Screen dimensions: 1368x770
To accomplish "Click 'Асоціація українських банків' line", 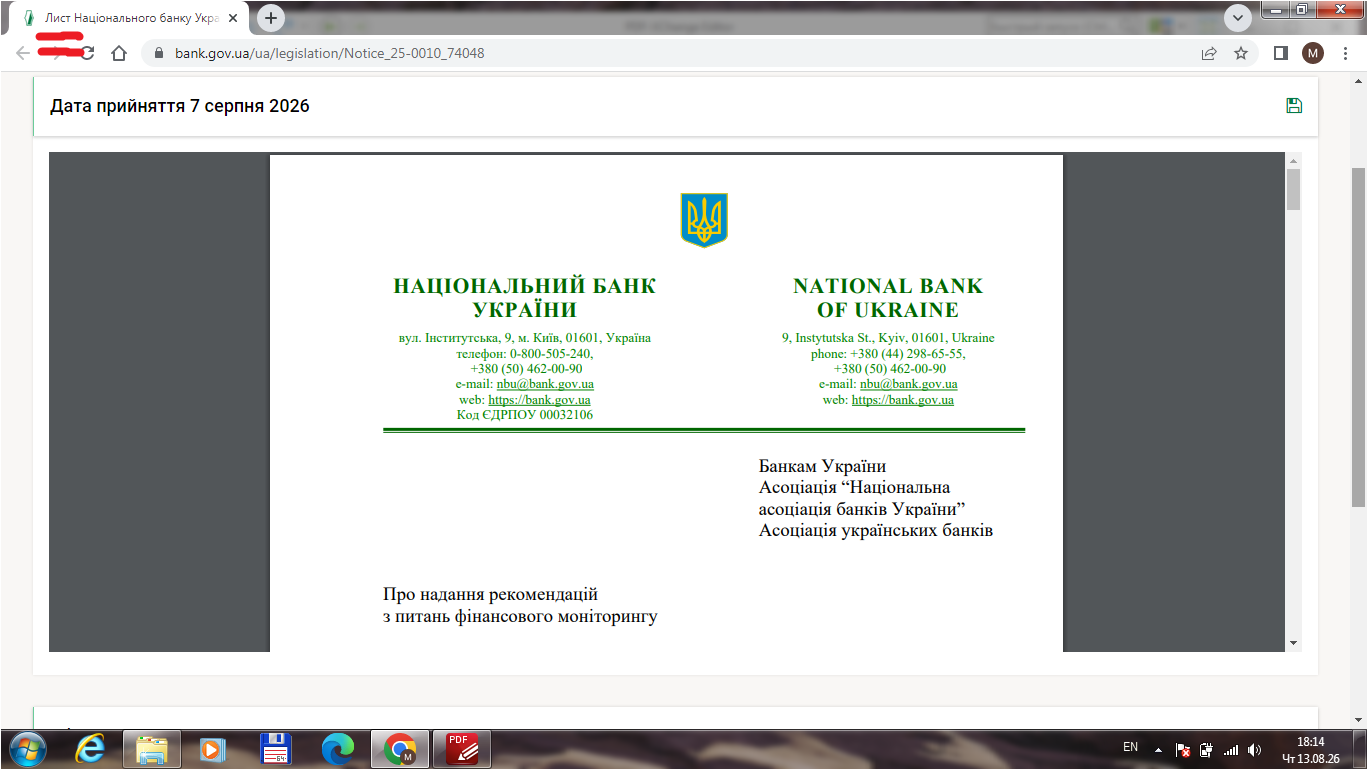I will [x=875, y=530].
